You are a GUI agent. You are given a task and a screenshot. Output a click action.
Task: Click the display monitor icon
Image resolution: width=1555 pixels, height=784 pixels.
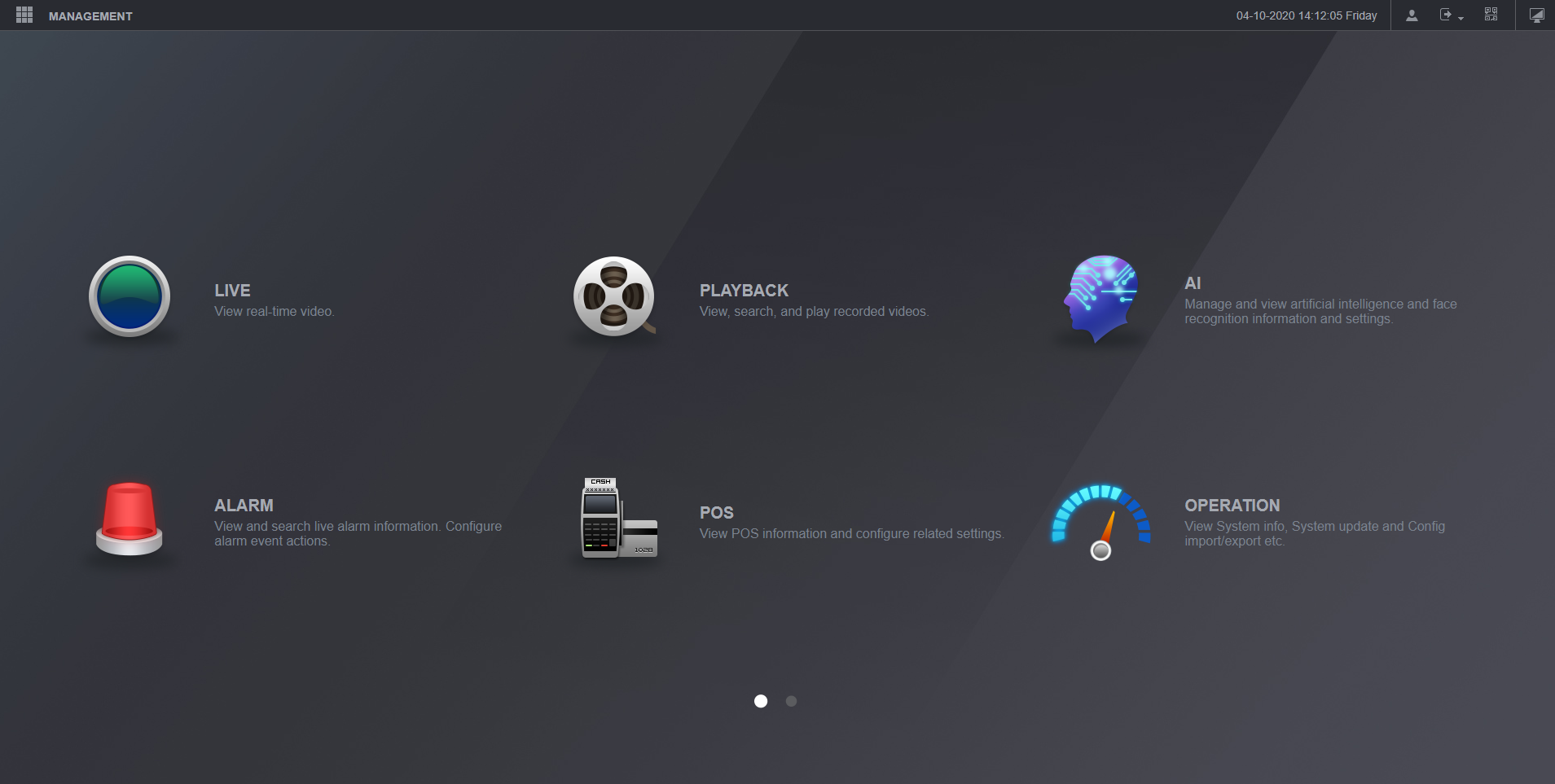(x=1536, y=15)
